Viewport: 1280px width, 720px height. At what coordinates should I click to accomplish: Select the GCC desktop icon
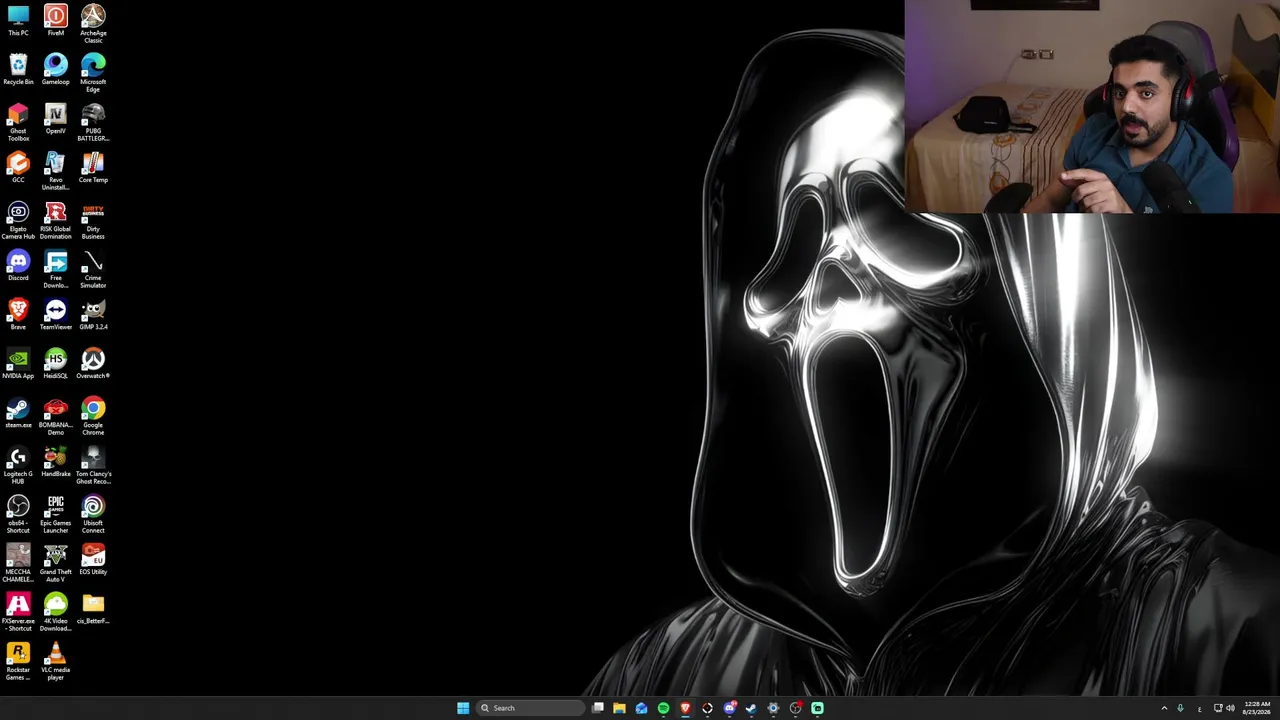pos(18,168)
